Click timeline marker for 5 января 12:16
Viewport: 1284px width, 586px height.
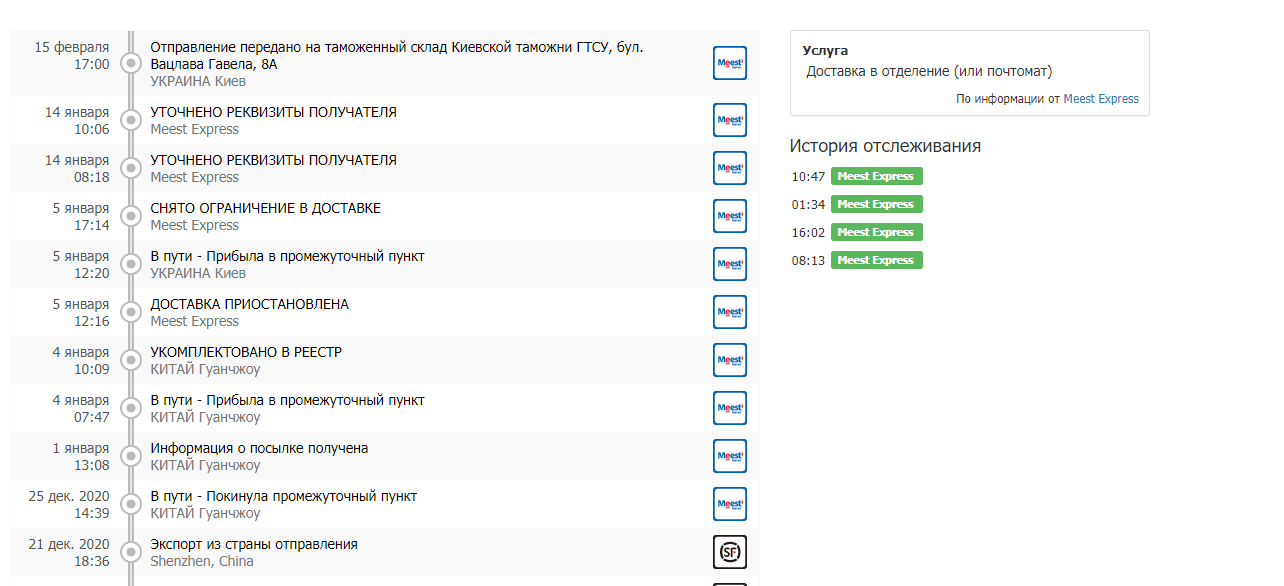130,312
